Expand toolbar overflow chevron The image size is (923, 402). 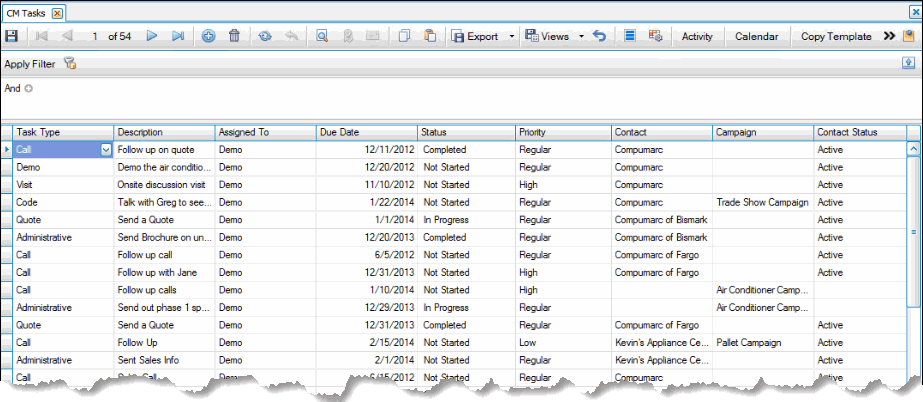tap(889, 36)
